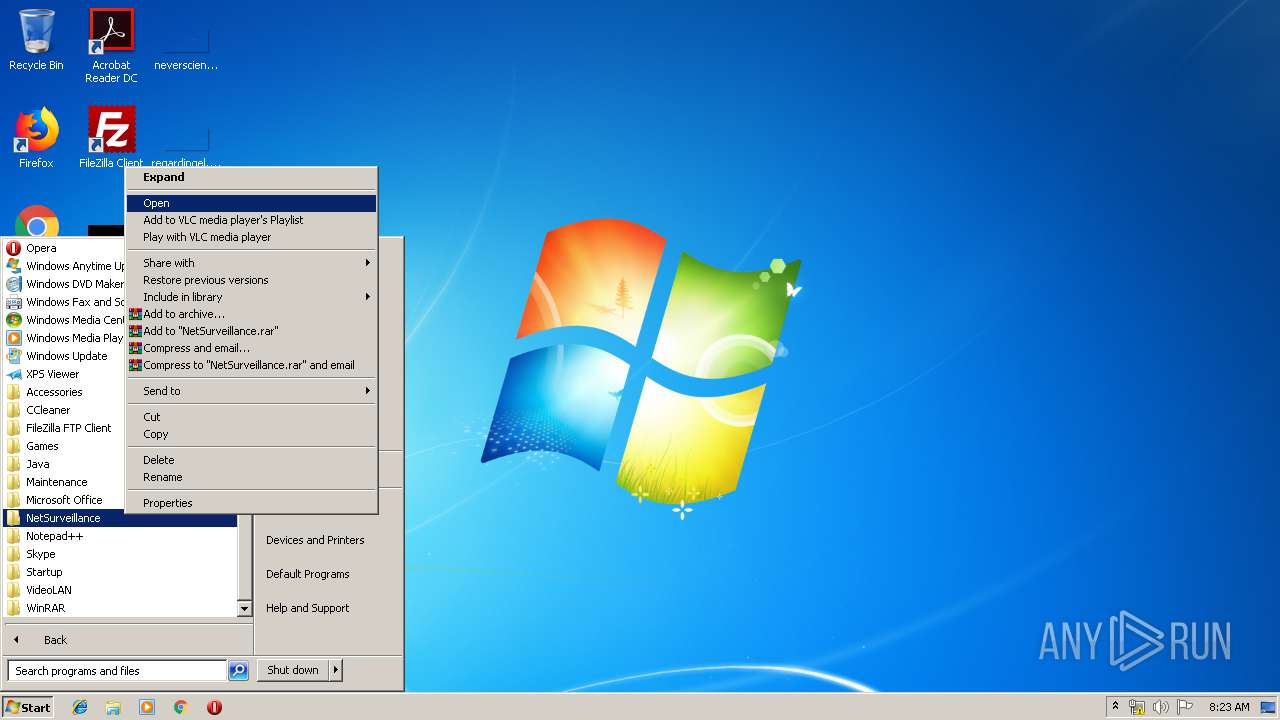Choose Play with VLC media player
Viewport: 1280px width, 720px height.
251,237
